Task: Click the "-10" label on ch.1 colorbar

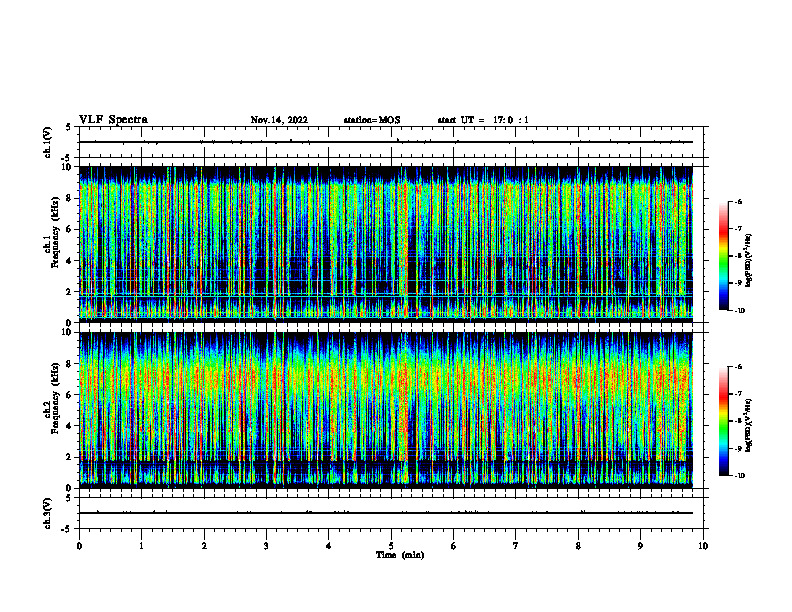Action: coord(740,311)
